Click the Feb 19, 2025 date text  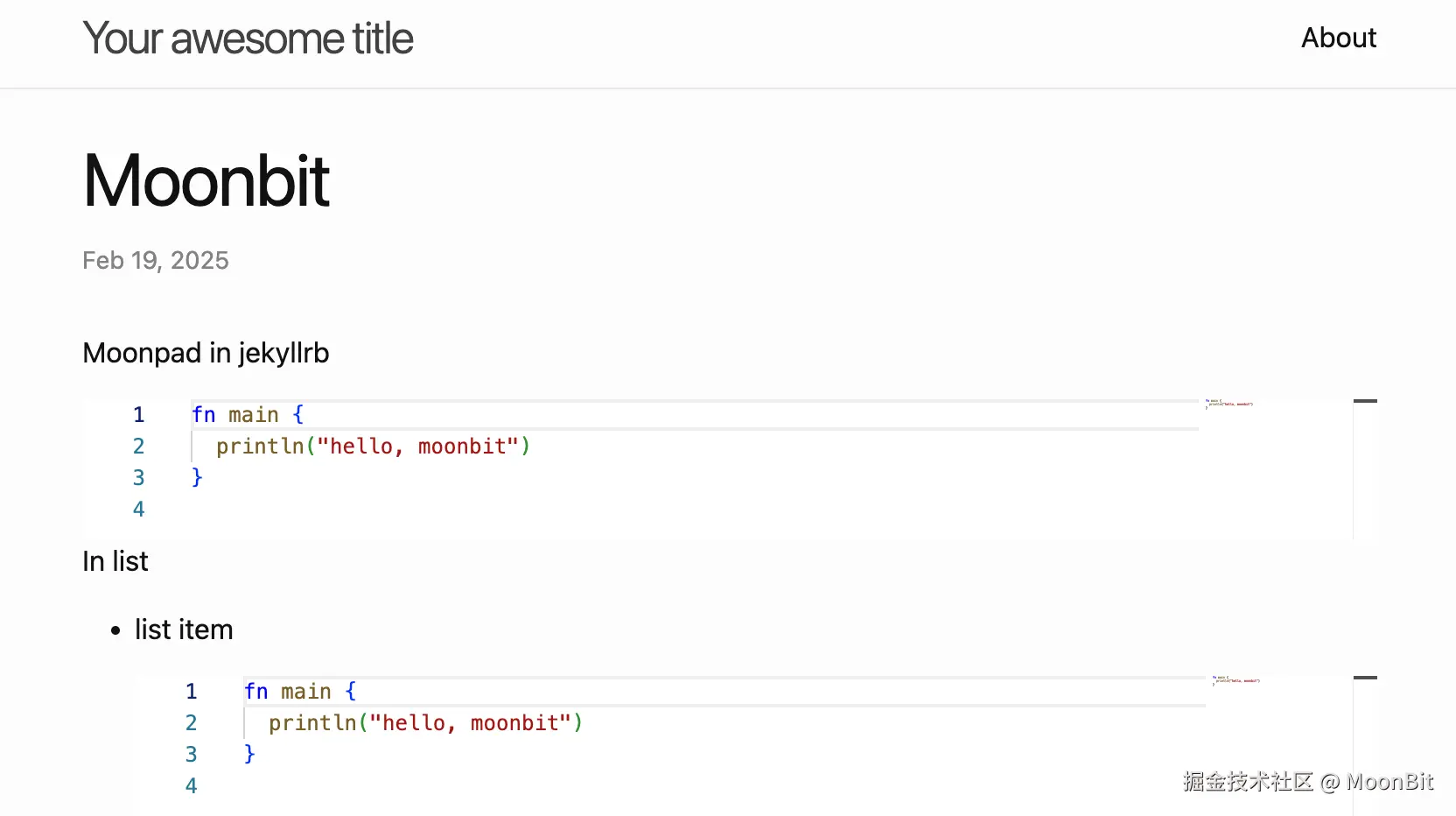click(155, 260)
